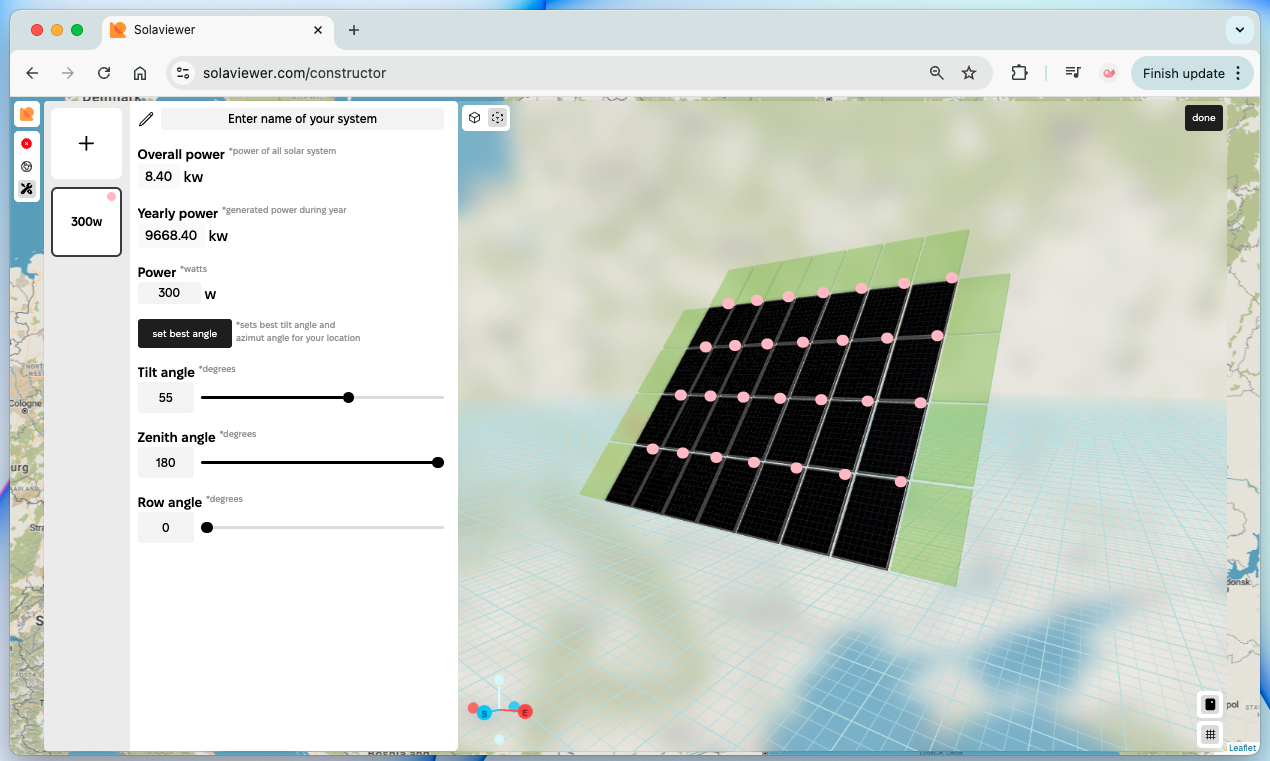This screenshot has width=1270, height=761.
Task: Select the 300w panel card
Action: pyautogui.click(x=86, y=222)
